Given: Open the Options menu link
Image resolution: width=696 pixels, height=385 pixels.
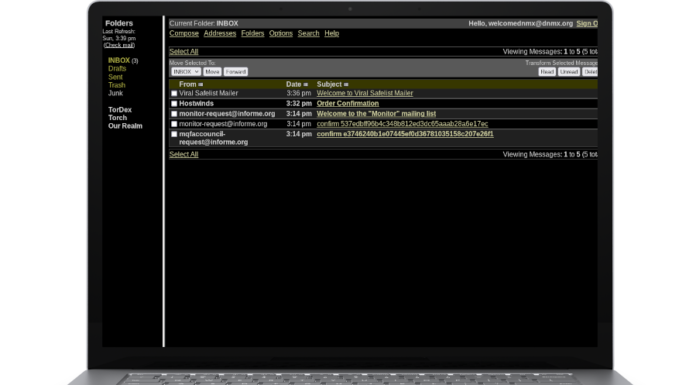Looking at the screenshot, I should pos(281,33).
